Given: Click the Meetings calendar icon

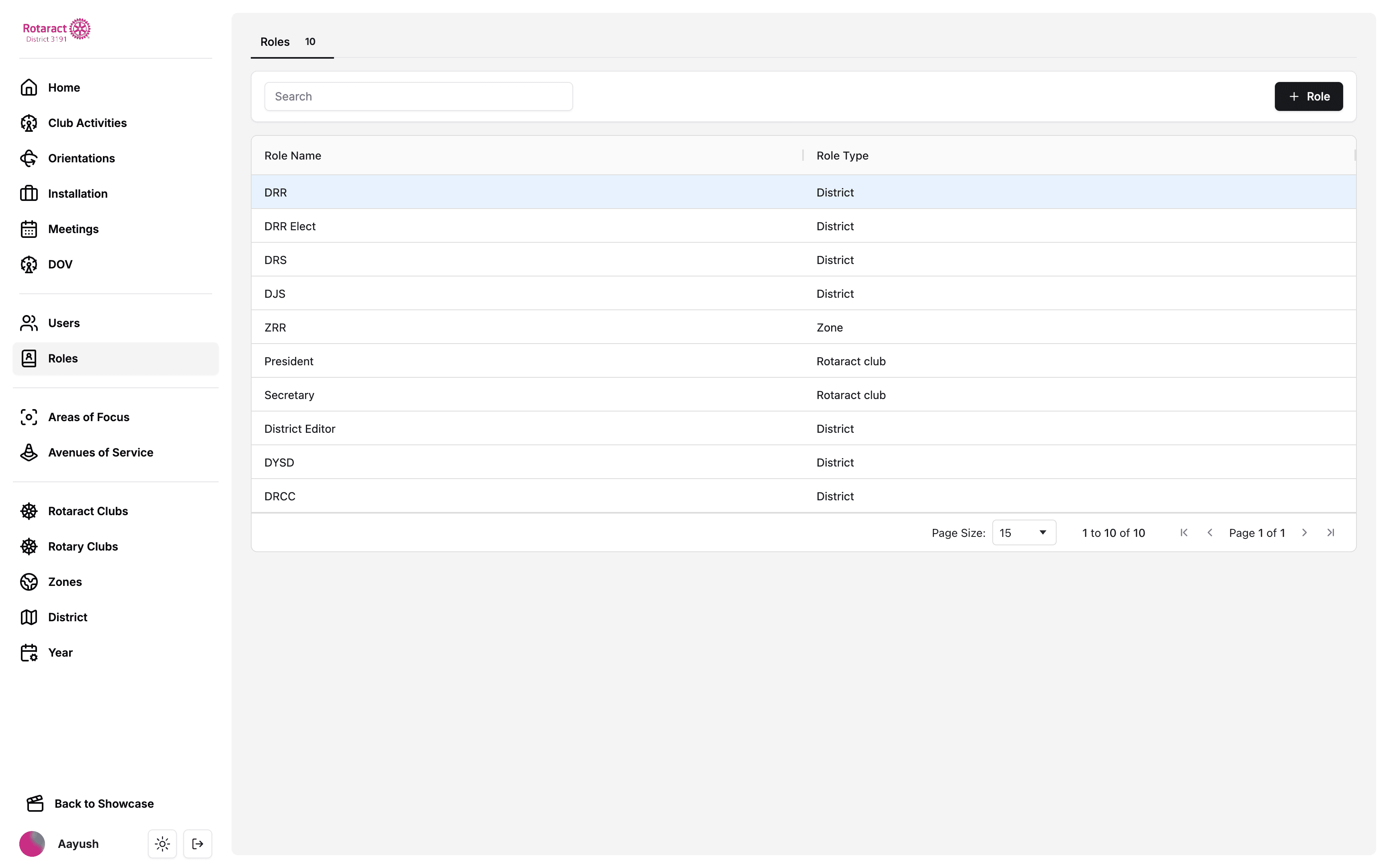Looking at the screenshot, I should (29, 229).
